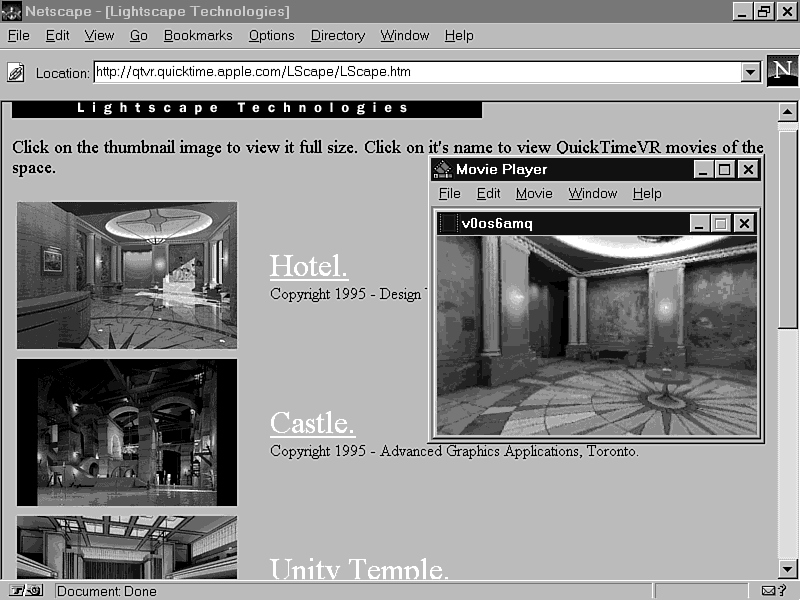Screen dimensions: 800x600
Task: Click the page scrollbar down arrow
Action: tap(787, 569)
